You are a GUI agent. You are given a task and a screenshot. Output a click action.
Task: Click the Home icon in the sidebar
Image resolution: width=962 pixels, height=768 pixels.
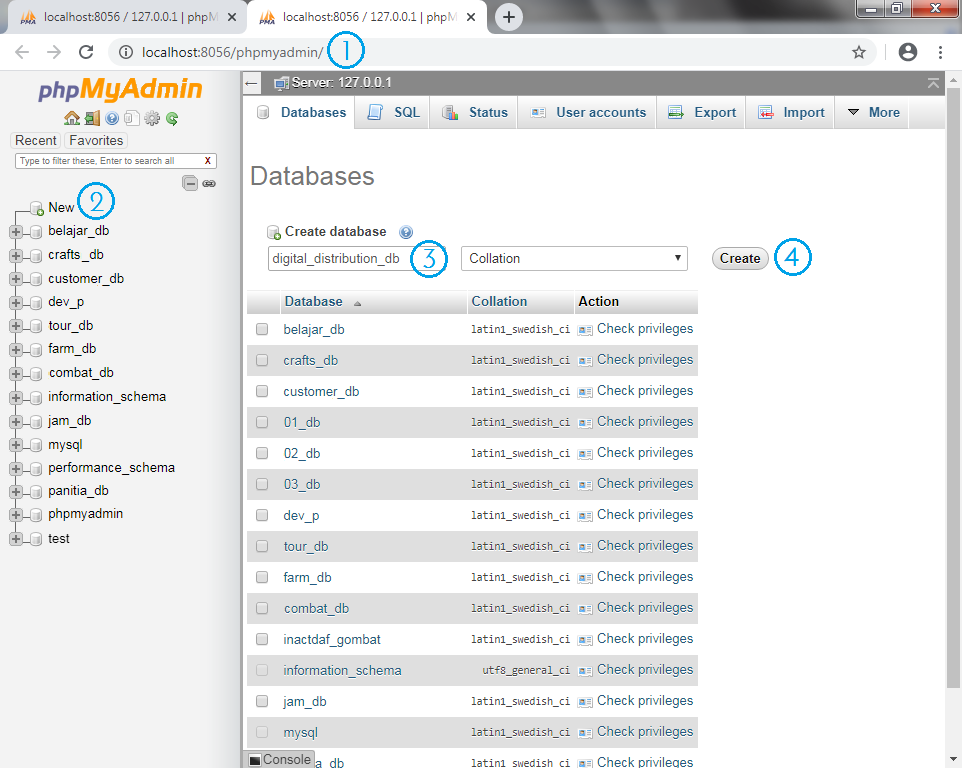(72, 118)
